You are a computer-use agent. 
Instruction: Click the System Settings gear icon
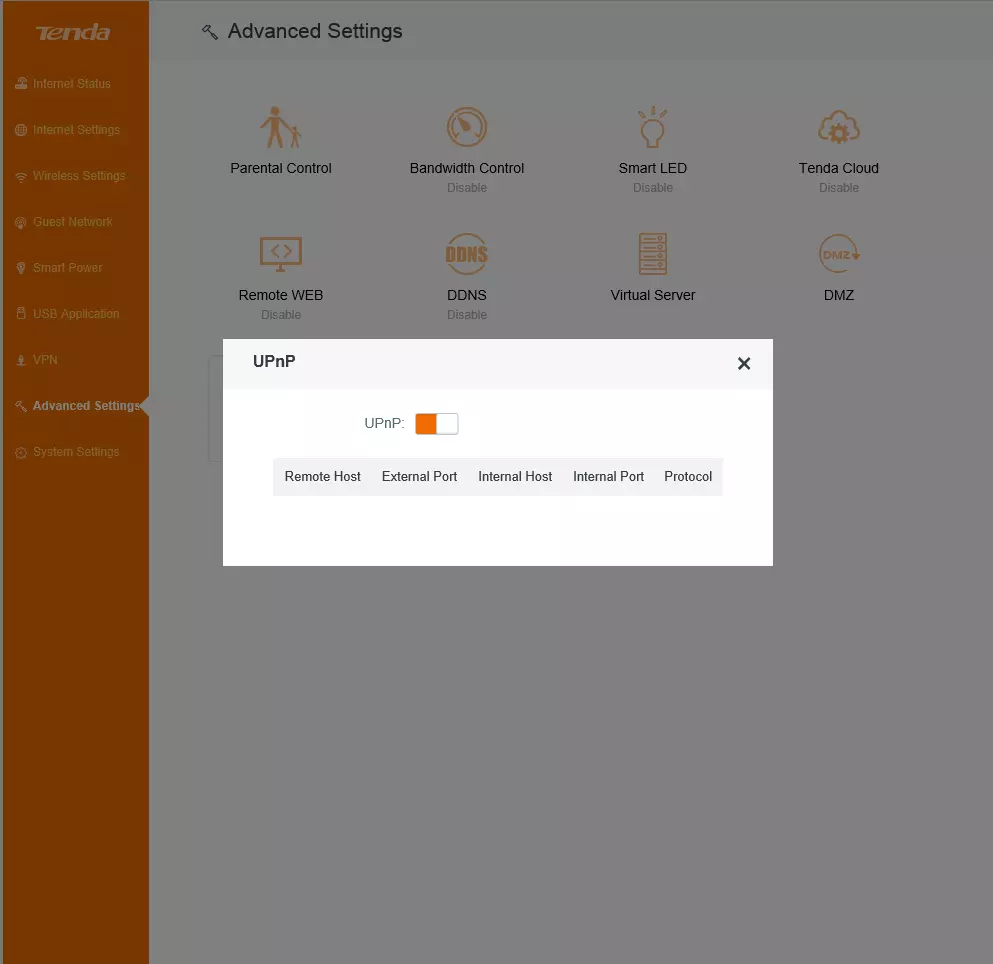[21, 452]
